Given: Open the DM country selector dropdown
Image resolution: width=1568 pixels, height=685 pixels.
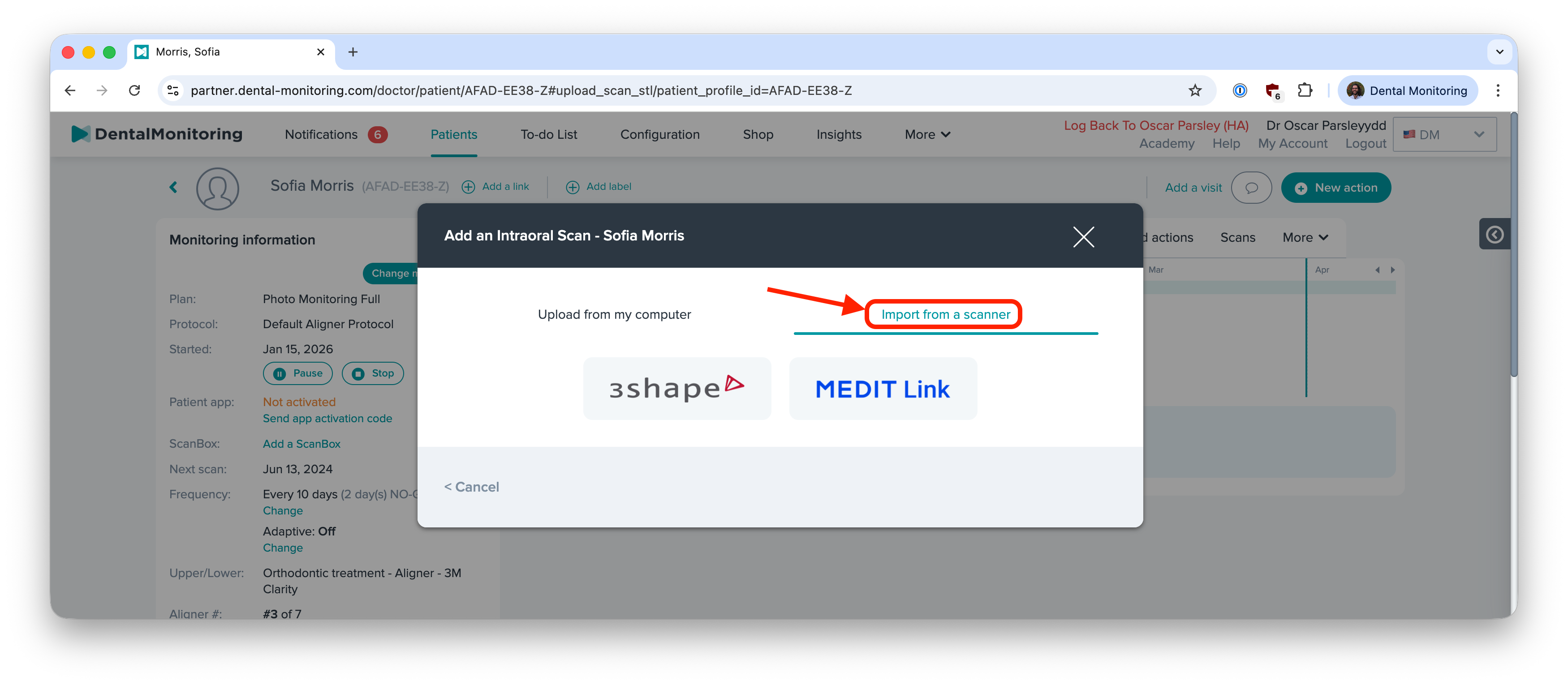Looking at the screenshot, I should coord(1444,134).
